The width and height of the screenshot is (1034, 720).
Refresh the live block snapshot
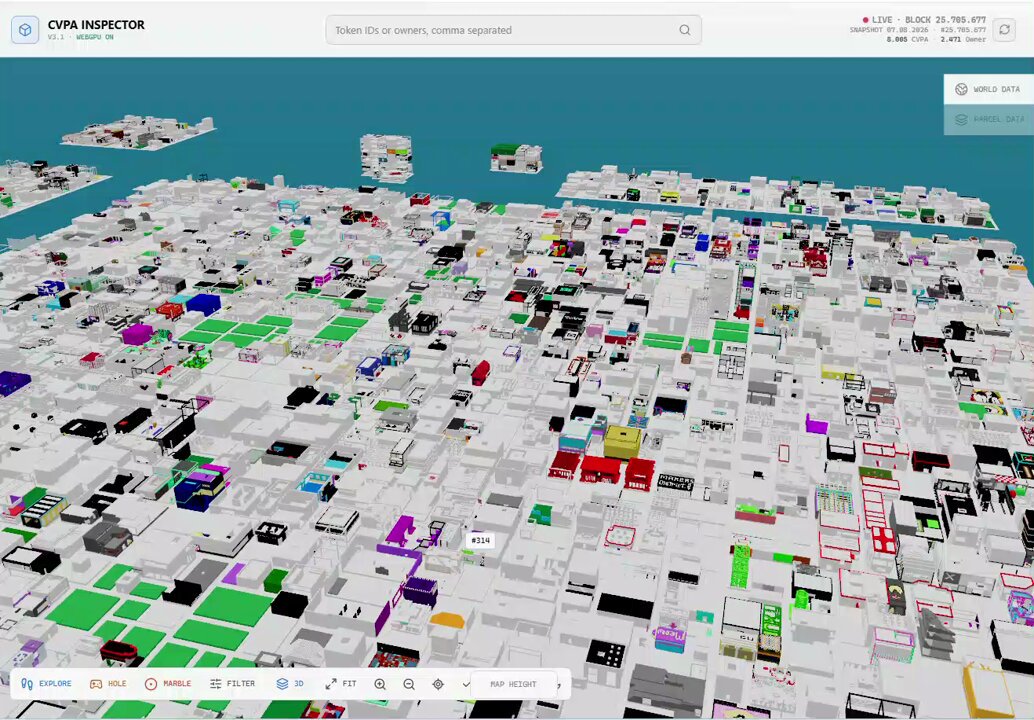tap(1004, 30)
